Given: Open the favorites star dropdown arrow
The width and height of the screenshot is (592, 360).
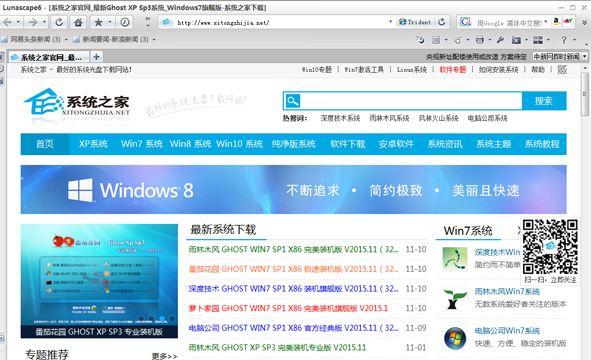Looking at the screenshot, I should 109,22.
